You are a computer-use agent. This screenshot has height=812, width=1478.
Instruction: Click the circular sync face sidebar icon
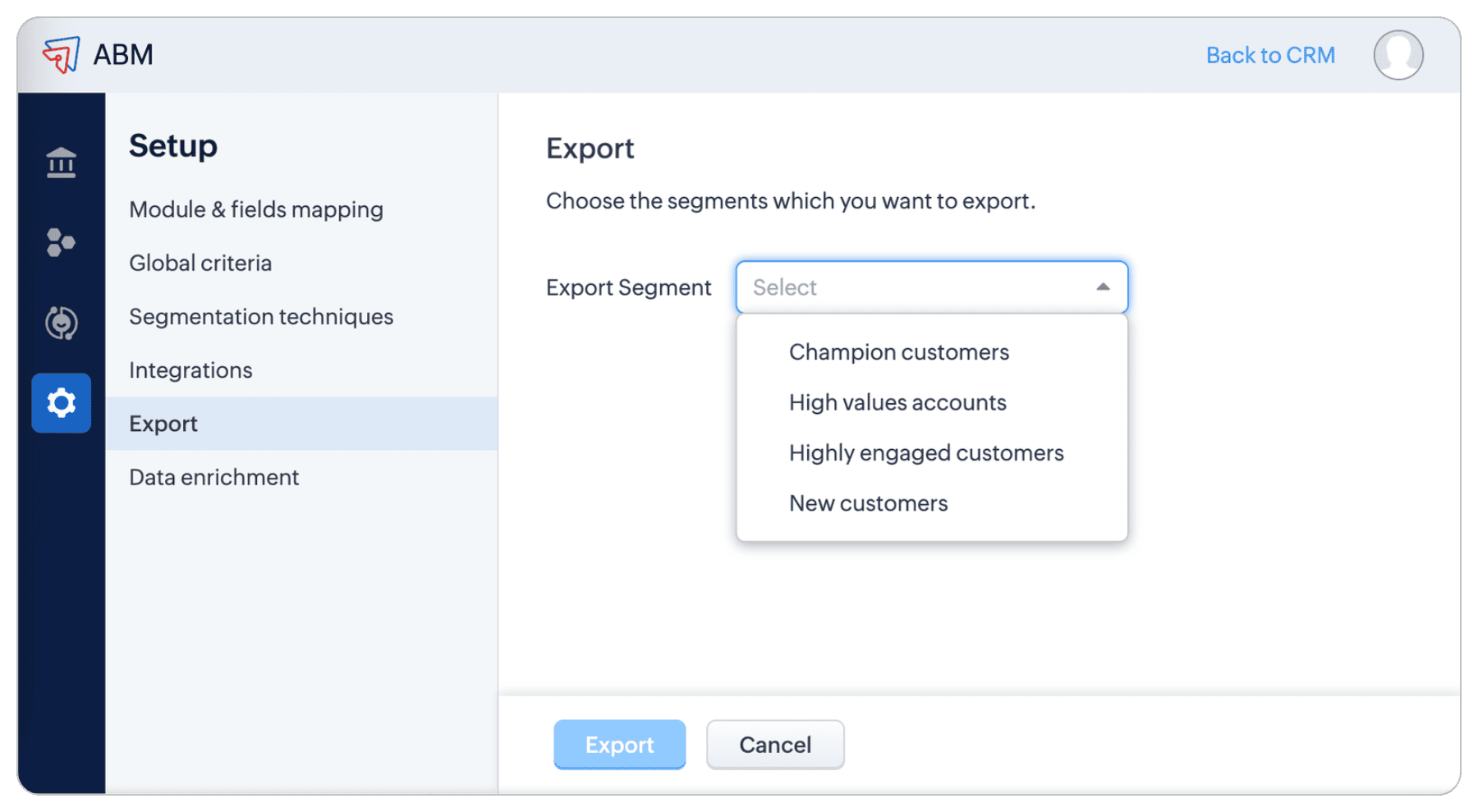[x=62, y=323]
